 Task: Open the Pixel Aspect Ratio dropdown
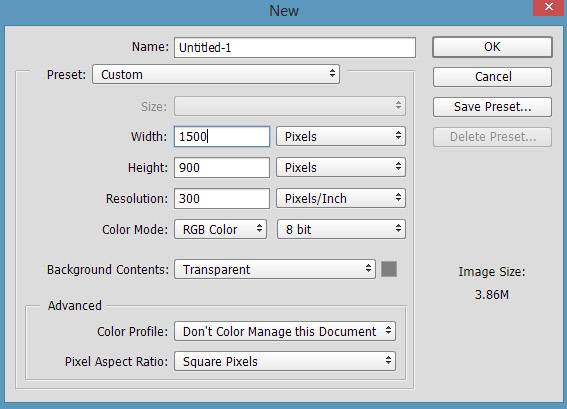pyautogui.click(x=285, y=361)
